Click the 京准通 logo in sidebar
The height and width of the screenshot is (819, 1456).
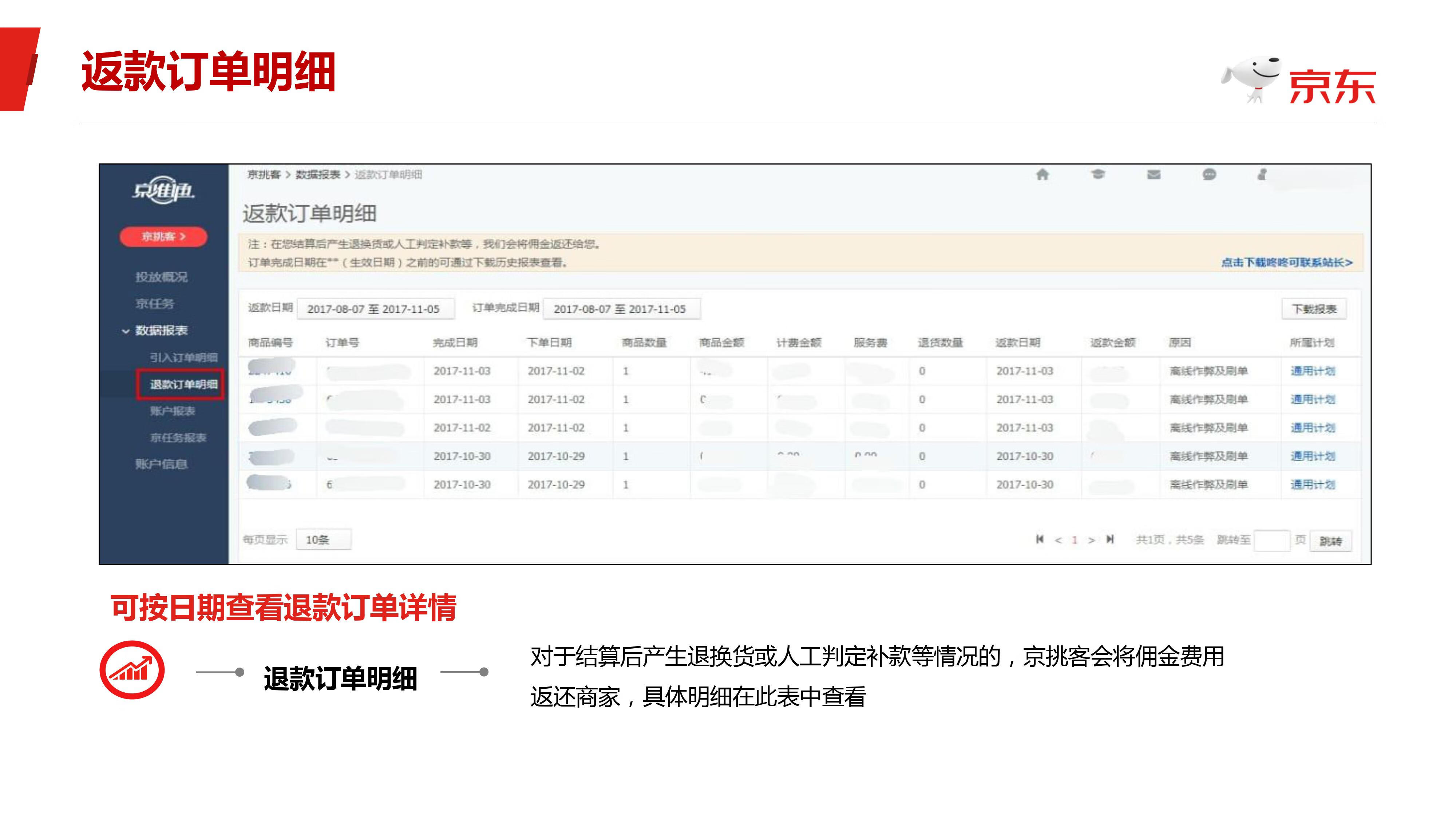[163, 190]
